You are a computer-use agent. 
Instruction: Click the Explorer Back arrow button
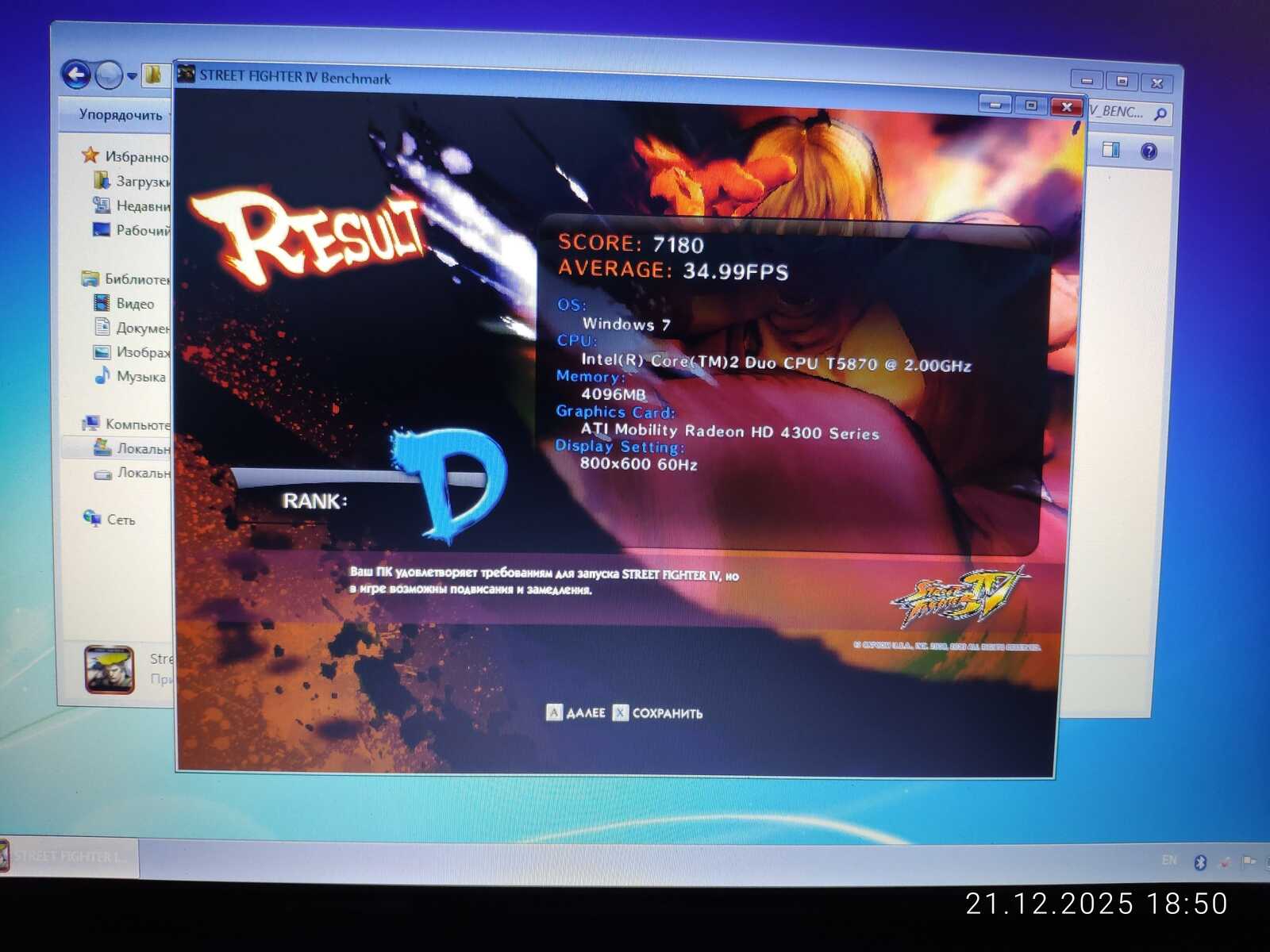click(76, 75)
